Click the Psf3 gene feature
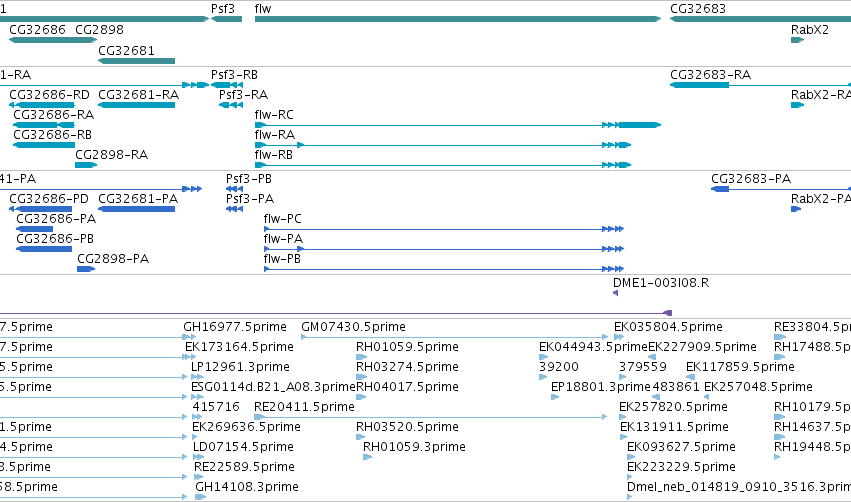The height and width of the screenshot is (502, 851). 226,19
